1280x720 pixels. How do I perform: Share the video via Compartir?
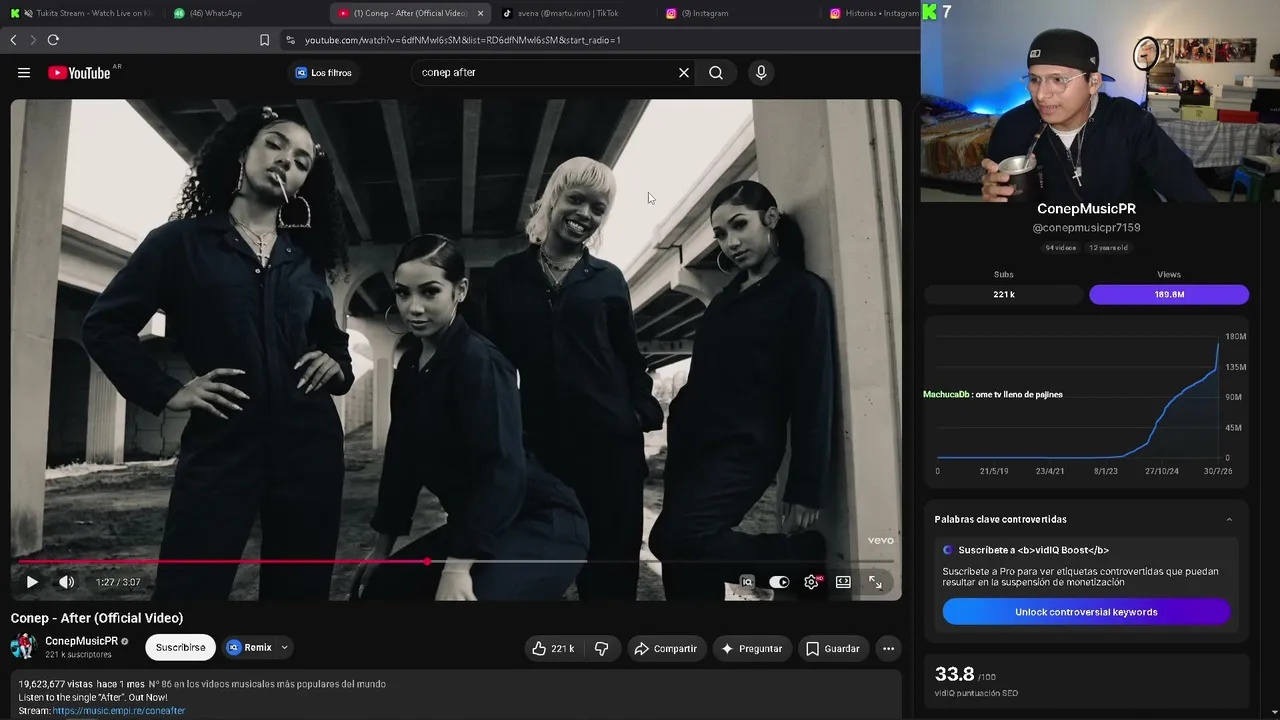(x=666, y=648)
